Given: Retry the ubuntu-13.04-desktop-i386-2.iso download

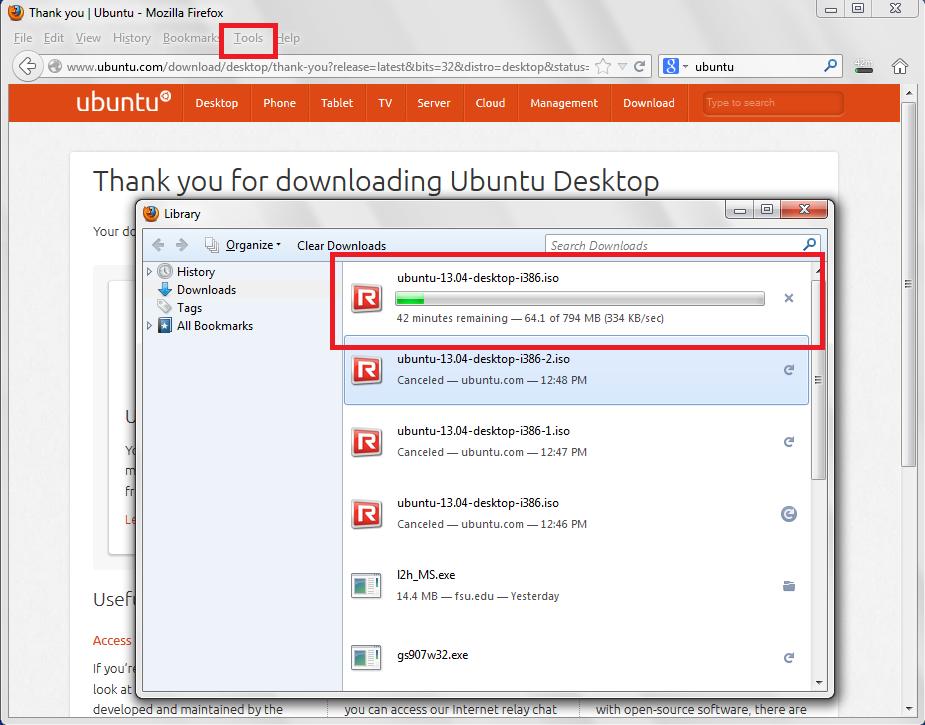Looking at the screenshot, I should coord(788,370).
